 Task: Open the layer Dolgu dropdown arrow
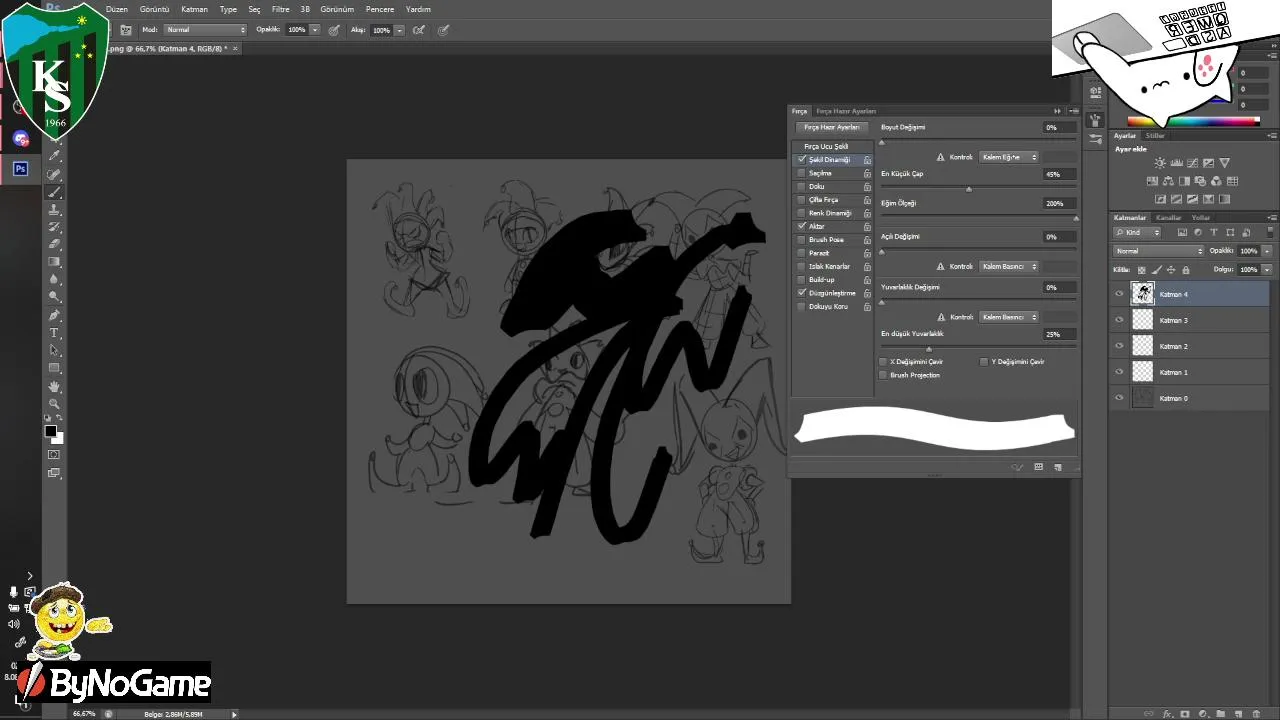(x=1267, y=270)
